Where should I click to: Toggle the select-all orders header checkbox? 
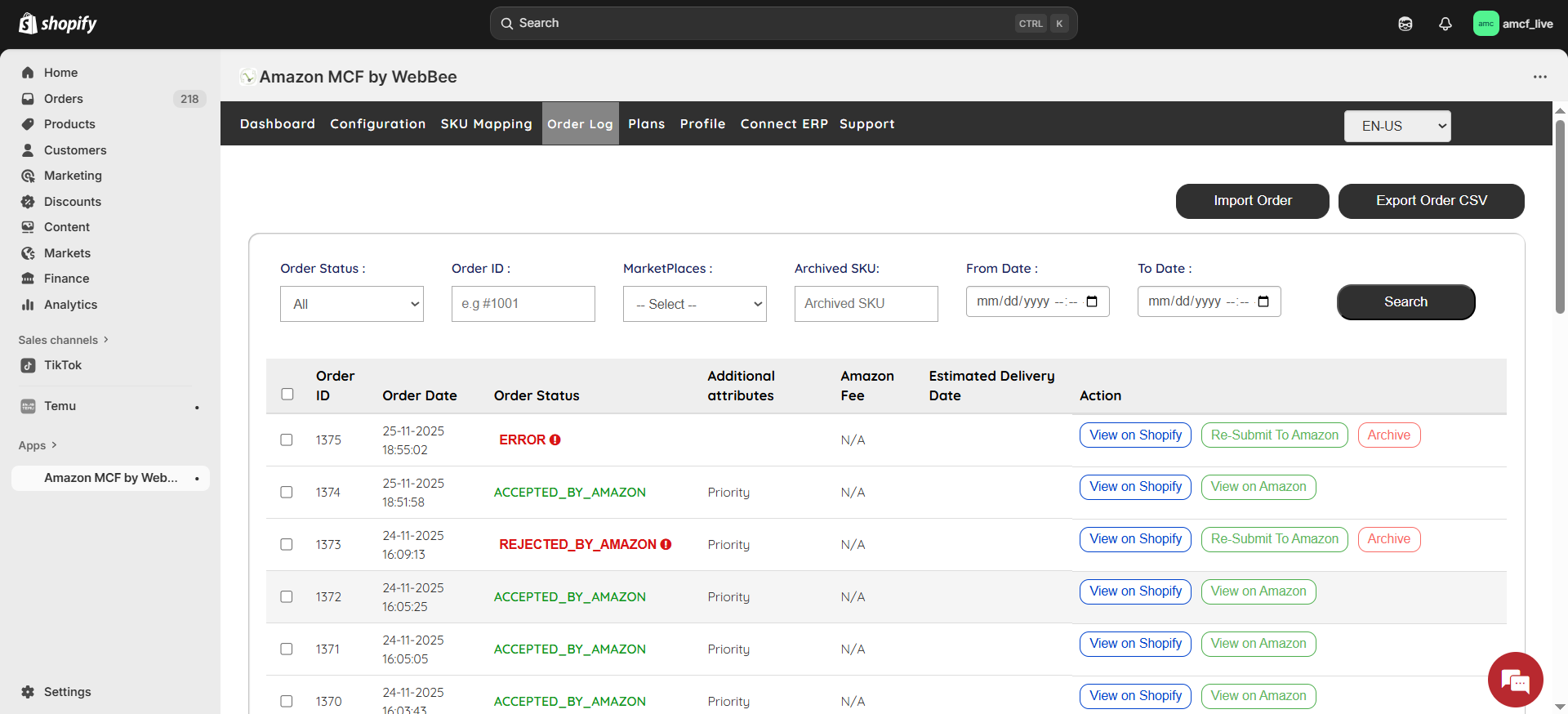287,394
